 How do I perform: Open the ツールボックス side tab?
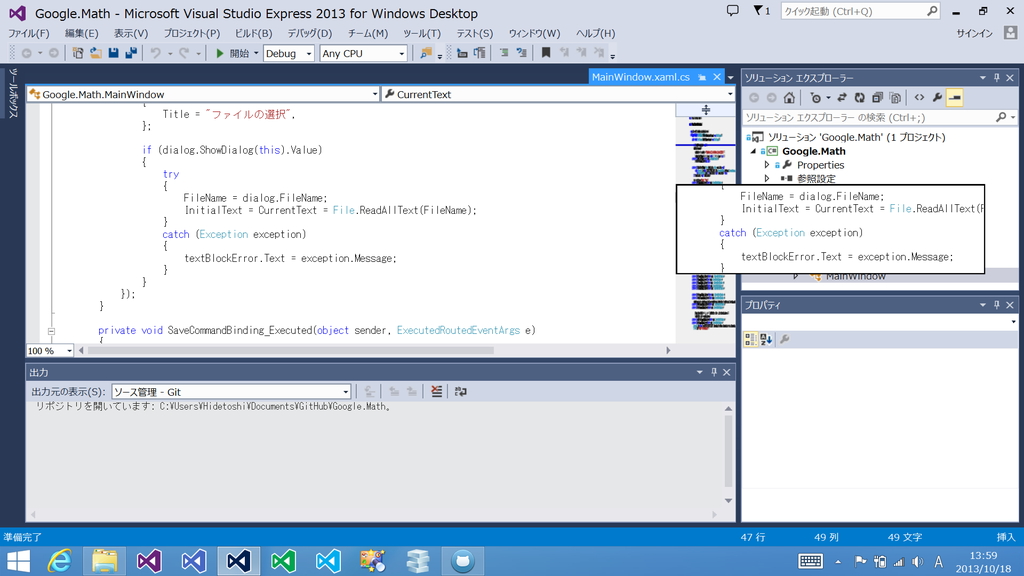[13, 93]
